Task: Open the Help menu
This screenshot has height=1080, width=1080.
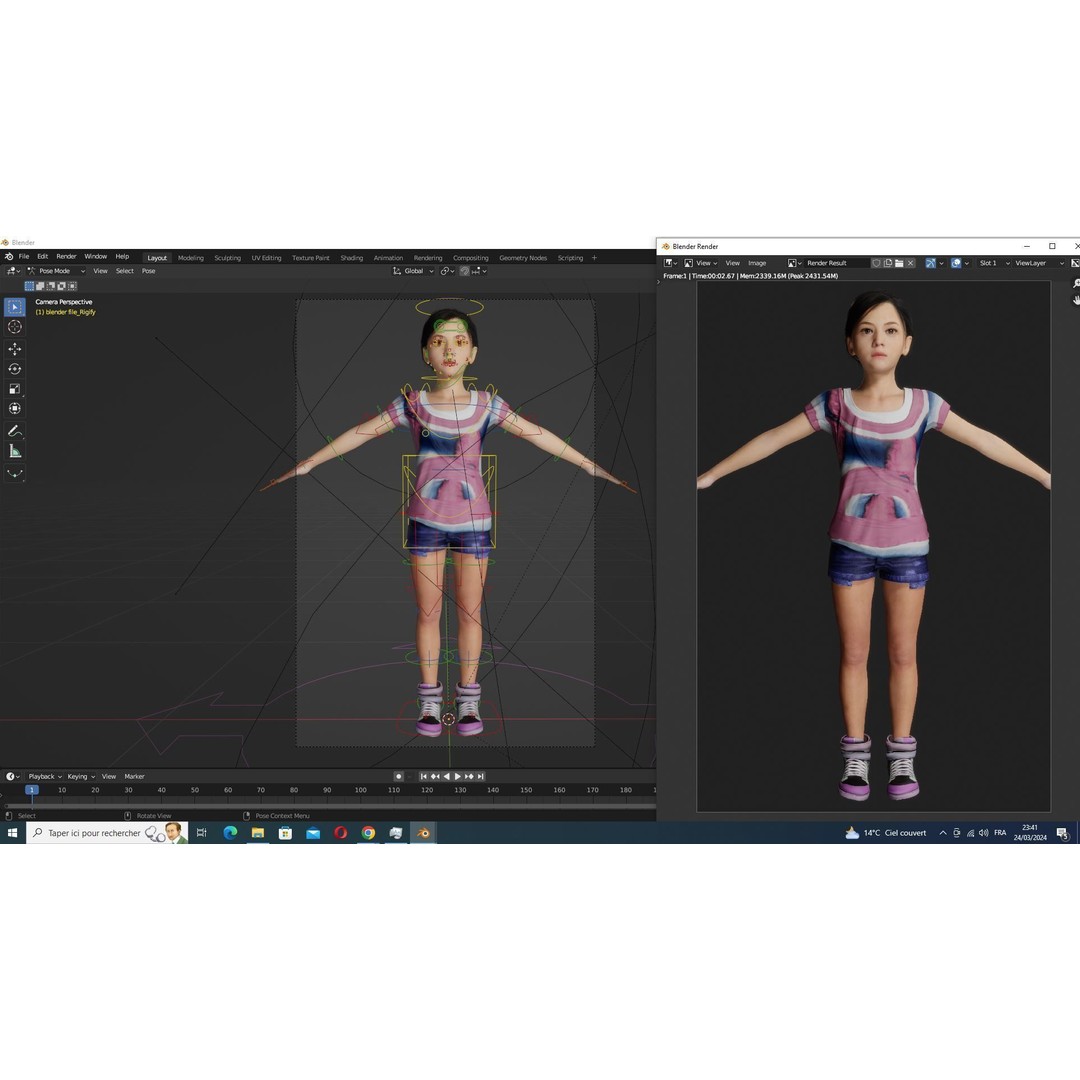Action: pos(122,256)
